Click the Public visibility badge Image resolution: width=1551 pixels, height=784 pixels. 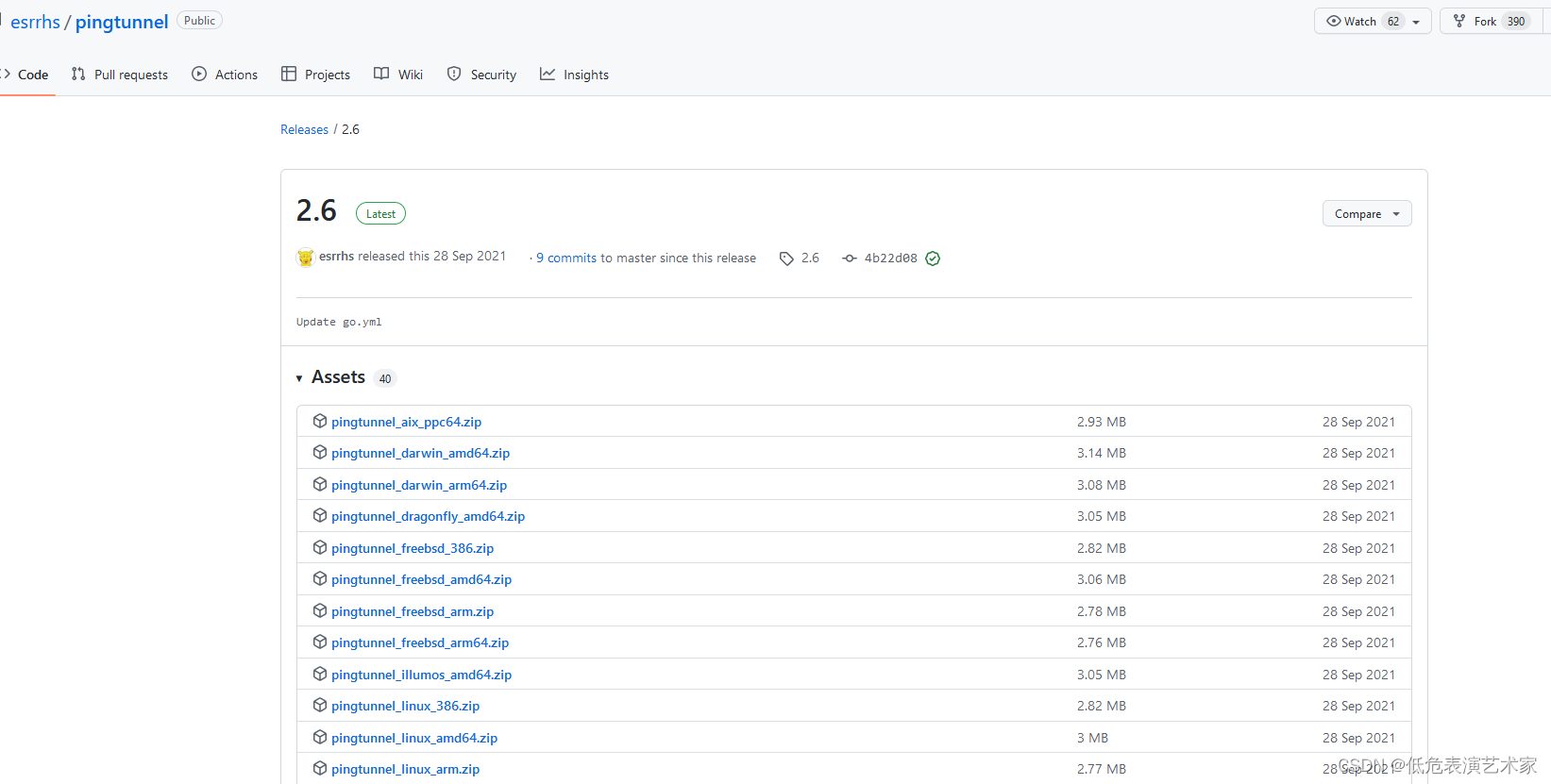199,21
